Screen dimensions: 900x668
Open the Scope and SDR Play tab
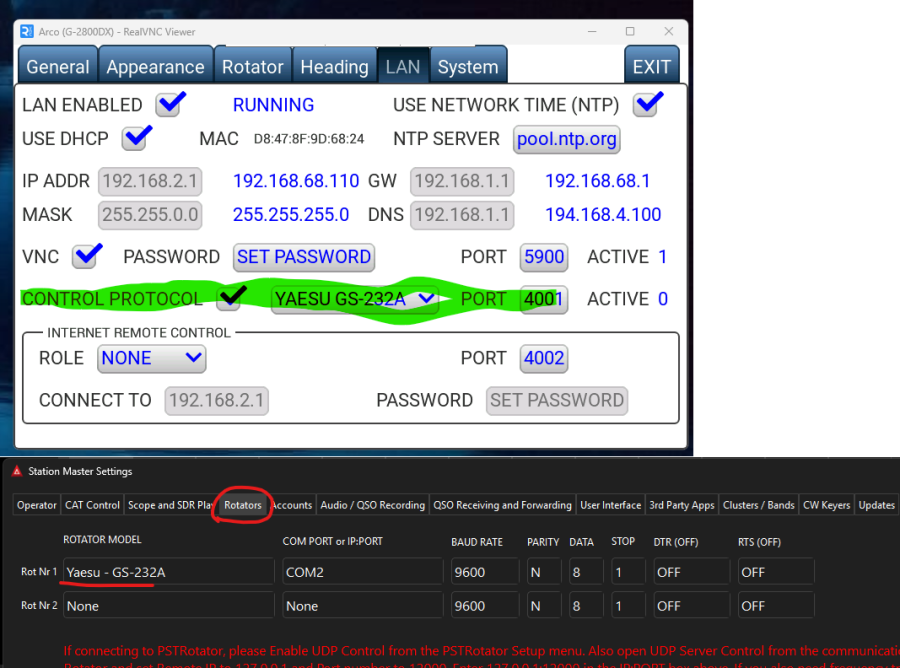[x=170, y=505]
